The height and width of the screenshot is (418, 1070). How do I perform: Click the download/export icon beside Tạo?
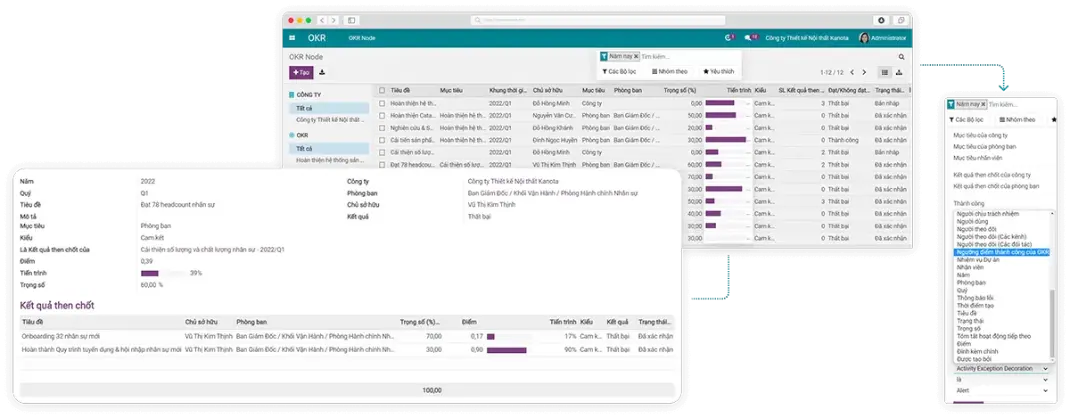(x=322, y=72)
